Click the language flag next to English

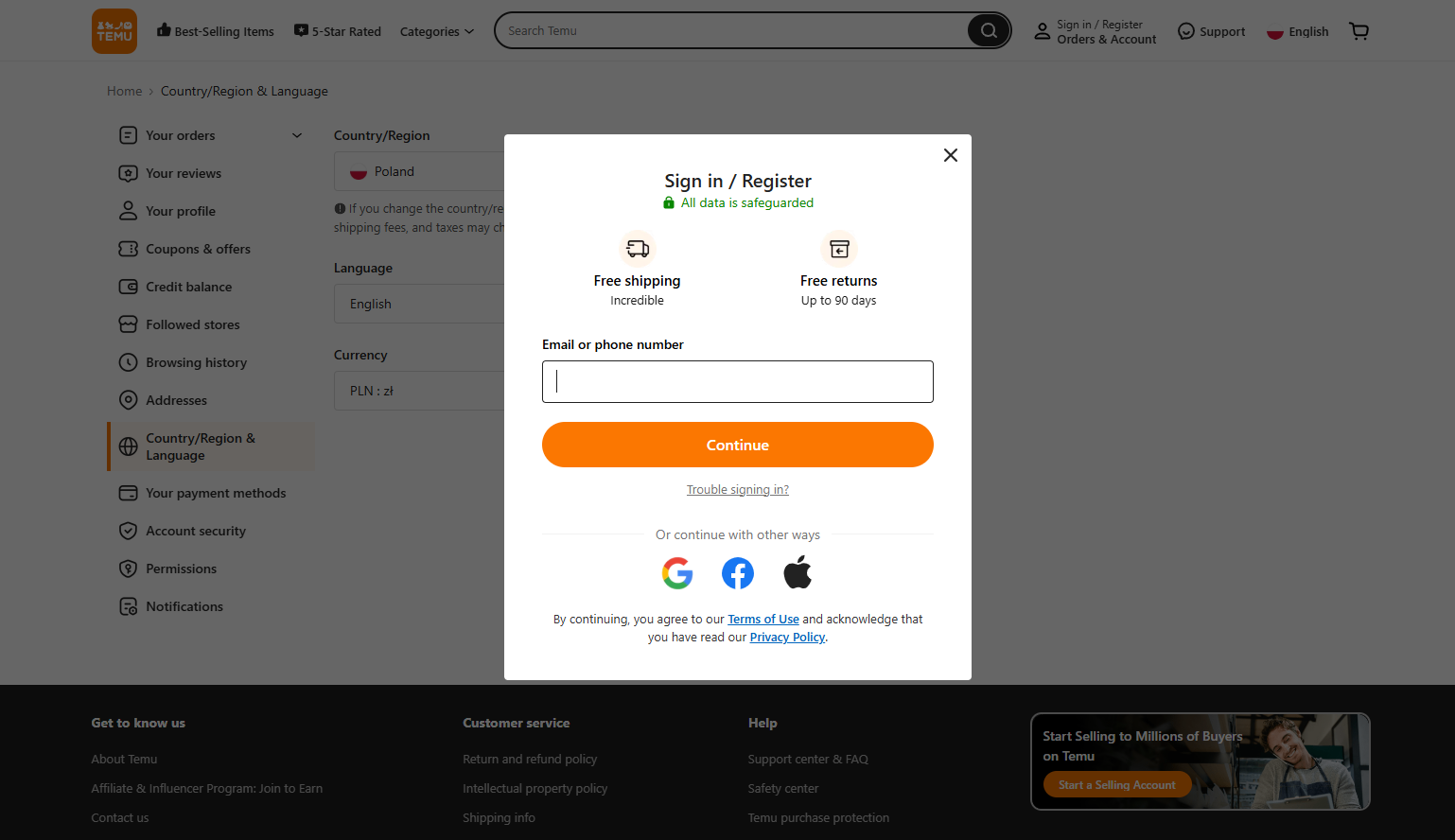point(1274,31)
